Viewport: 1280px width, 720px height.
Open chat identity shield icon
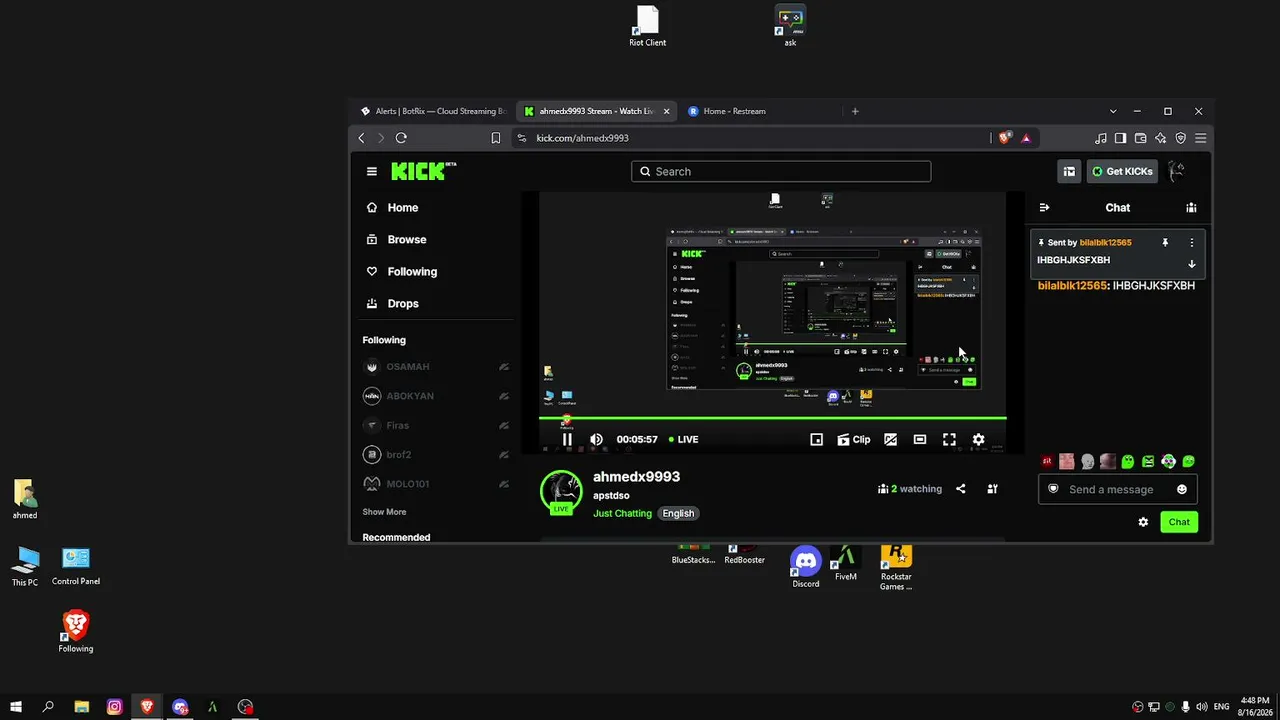click(1053, 489)
